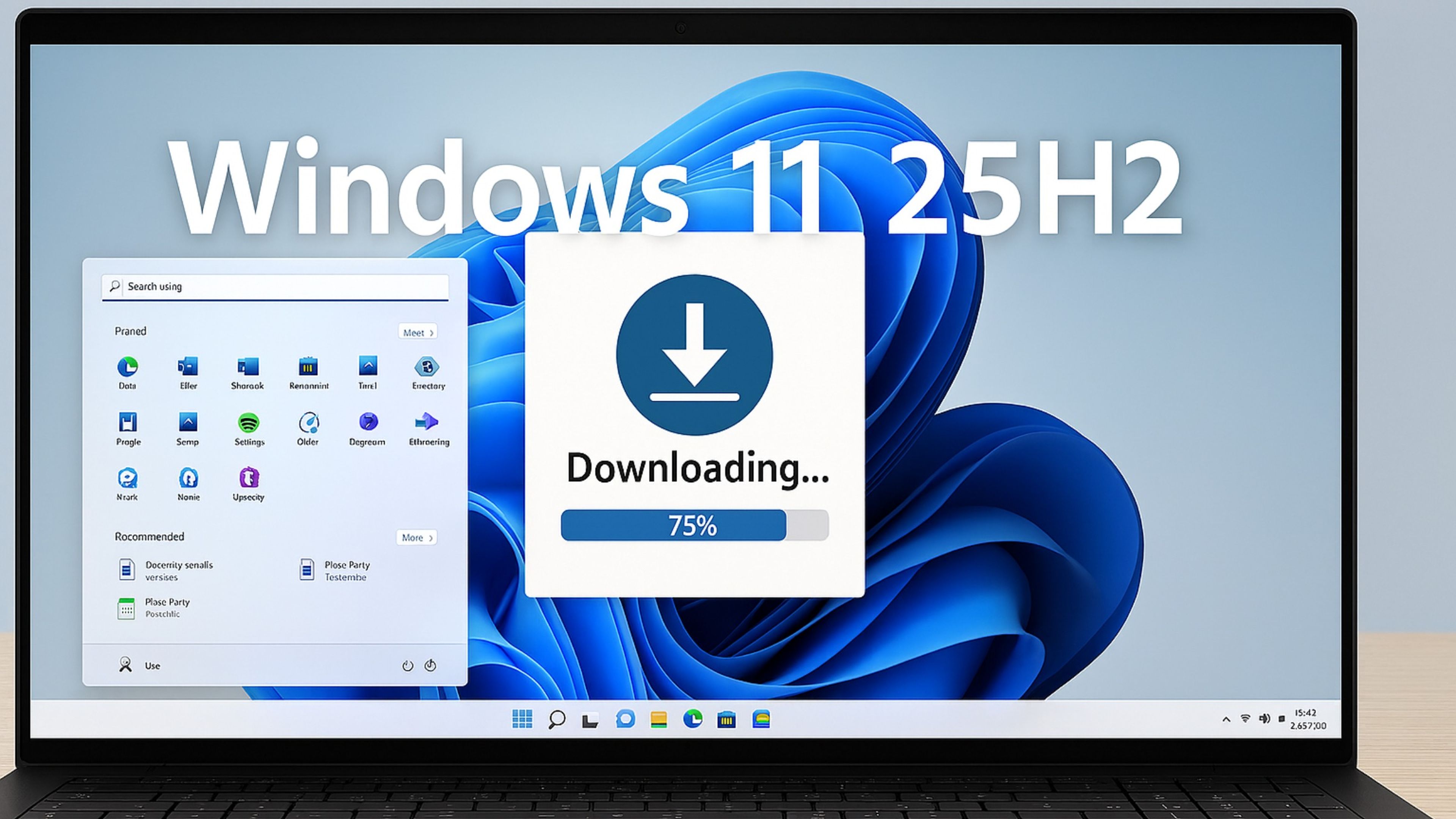
Task: Open the Renonnint pinned app
Action: [x=308, y=367]
